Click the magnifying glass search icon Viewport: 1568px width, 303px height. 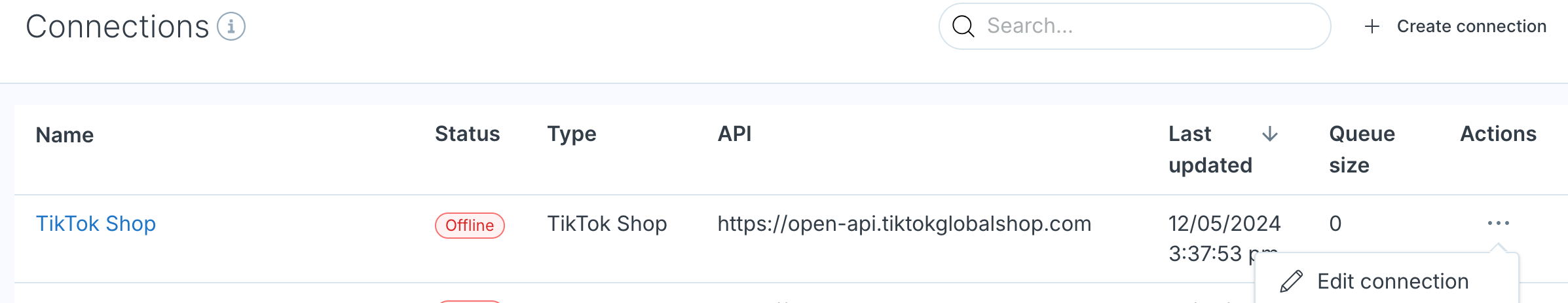[x=963, y=26]
